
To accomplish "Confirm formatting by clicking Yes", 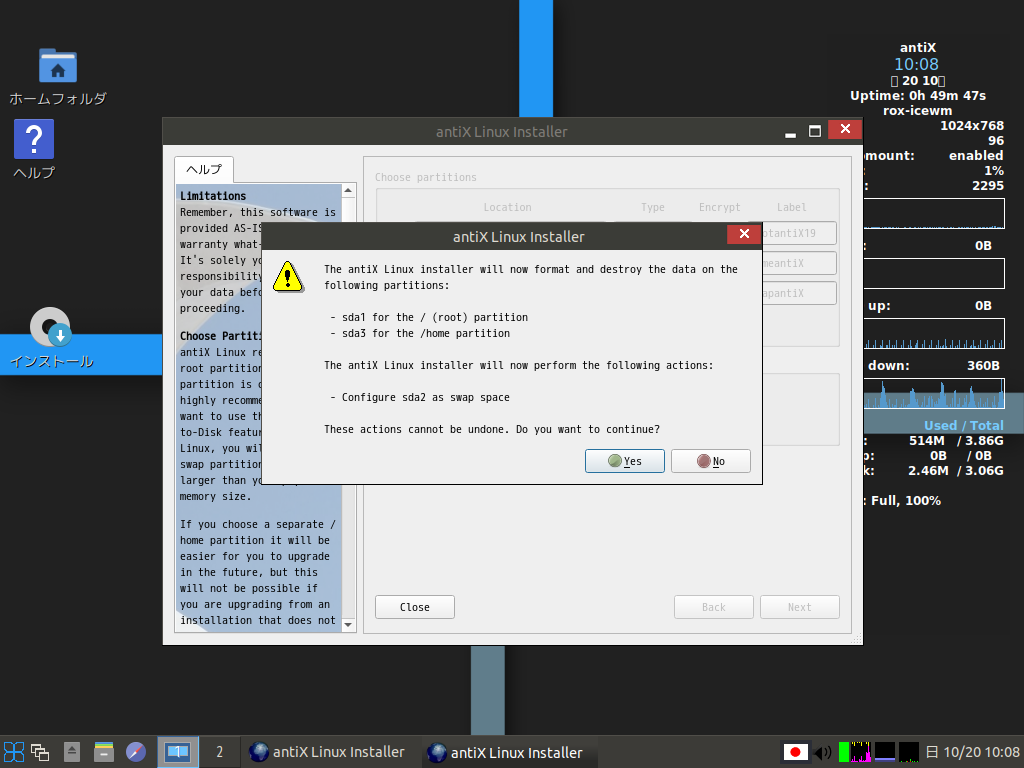I will pos(624,461).
